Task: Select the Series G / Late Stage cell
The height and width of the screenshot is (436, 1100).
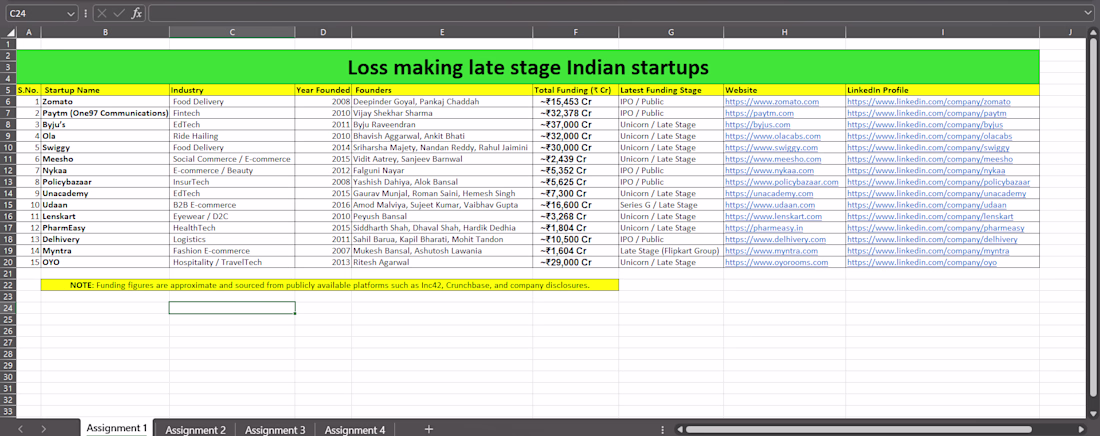Action: (671, 205)
